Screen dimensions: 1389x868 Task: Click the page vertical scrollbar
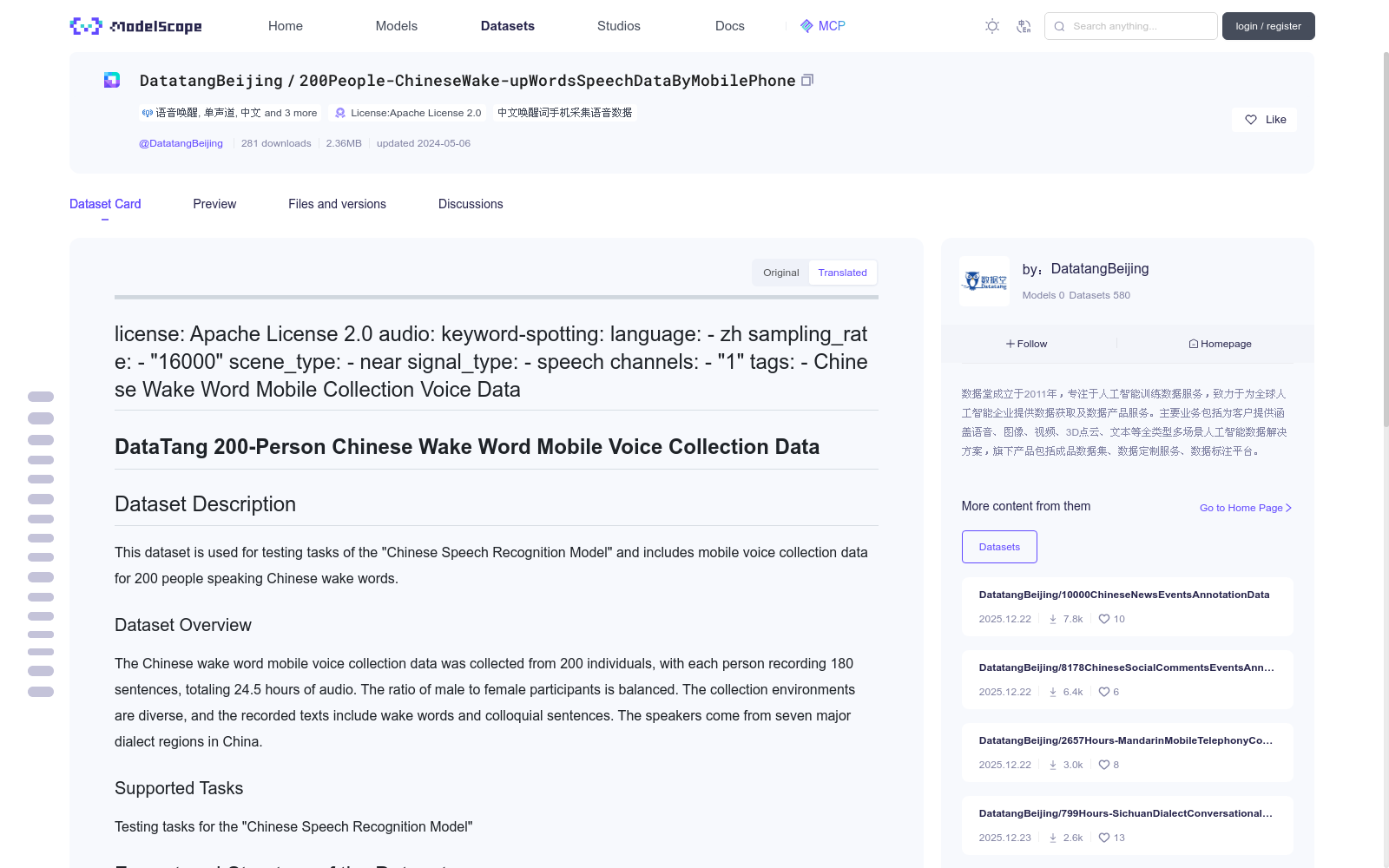1386,239
